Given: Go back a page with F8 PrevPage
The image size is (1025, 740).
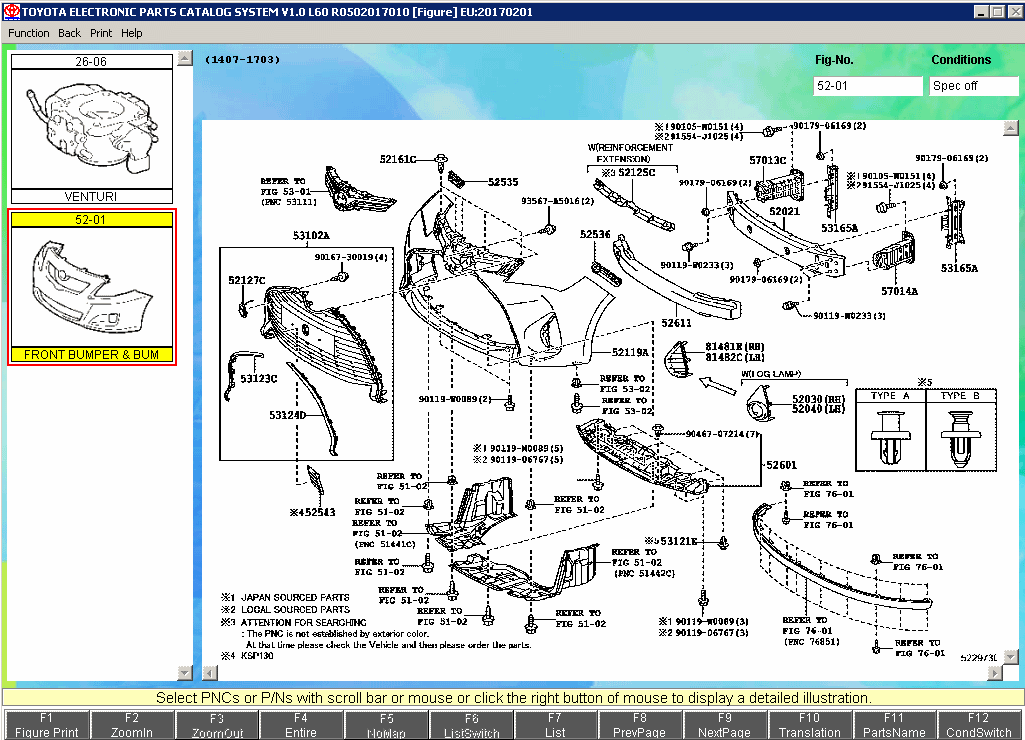Looking at the screenshot, I should (640, 722).
